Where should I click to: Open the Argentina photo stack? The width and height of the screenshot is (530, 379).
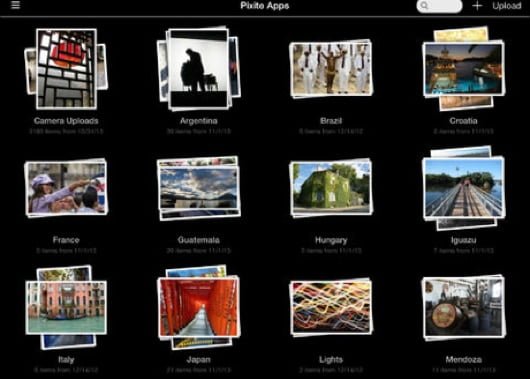coord(199,69)
